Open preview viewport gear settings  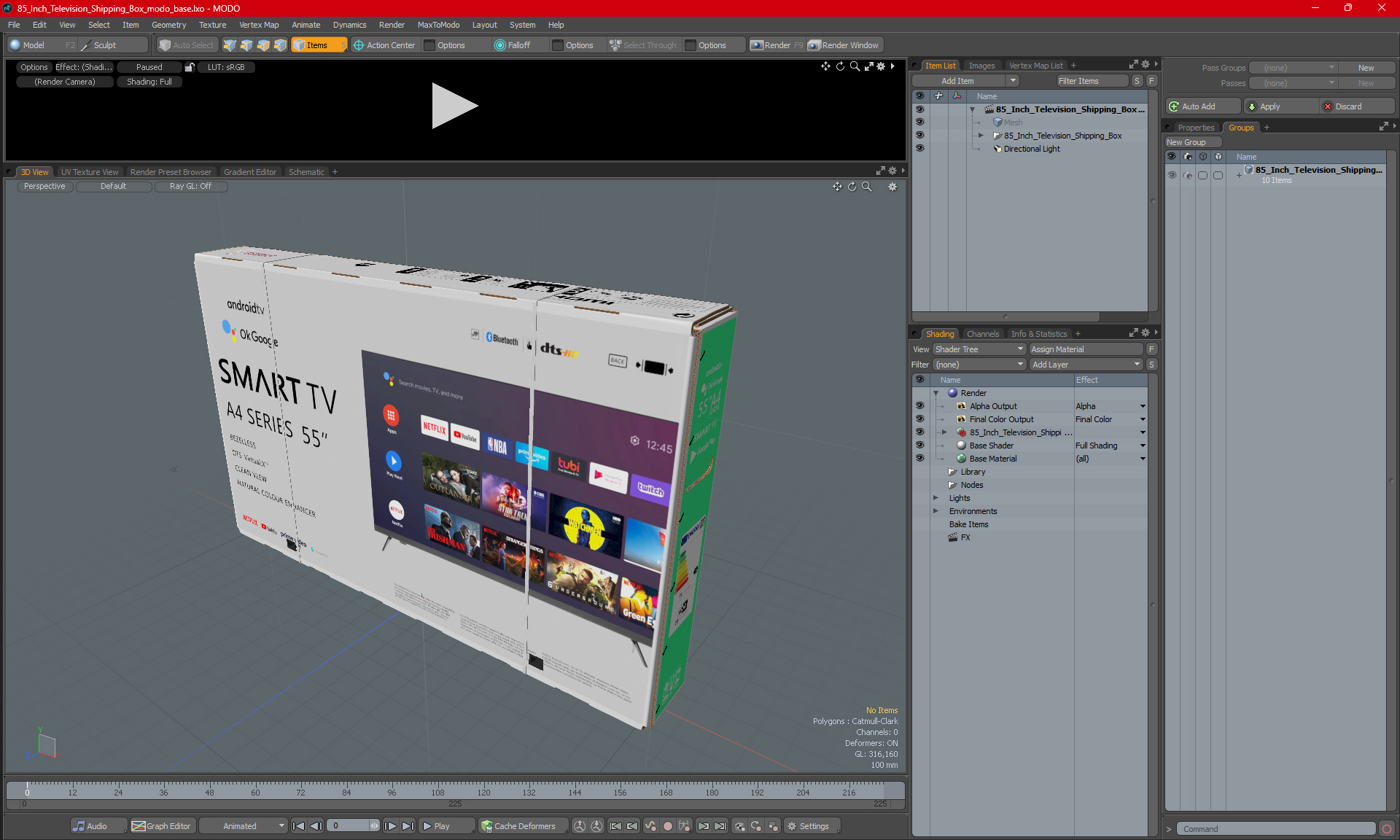(881, 66)
